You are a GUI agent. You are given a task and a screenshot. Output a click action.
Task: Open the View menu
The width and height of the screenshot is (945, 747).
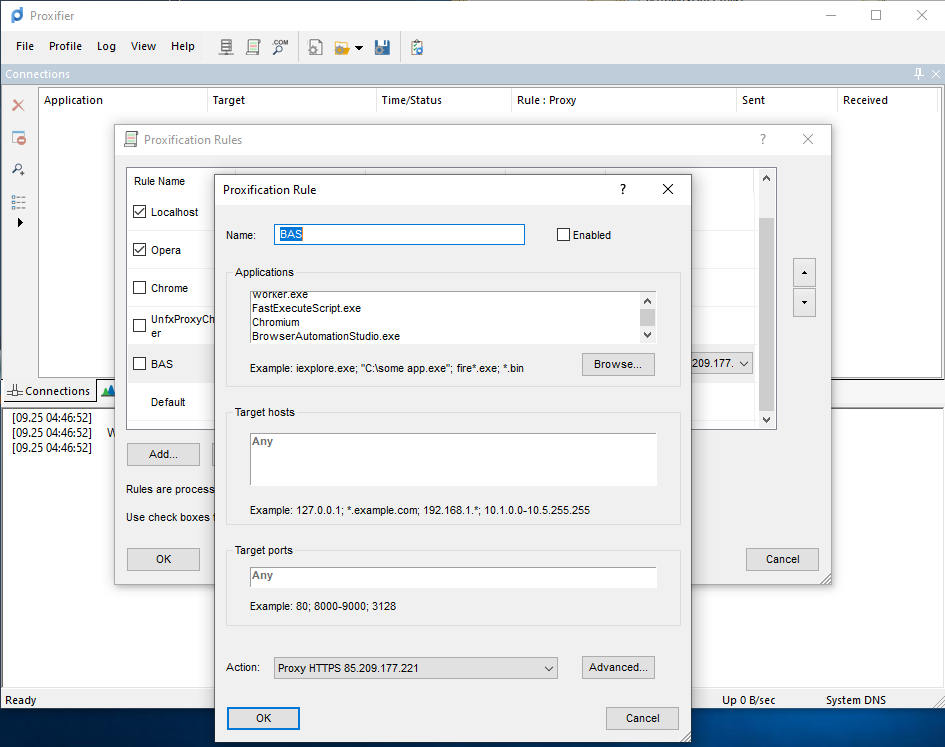tap(143, 46)
